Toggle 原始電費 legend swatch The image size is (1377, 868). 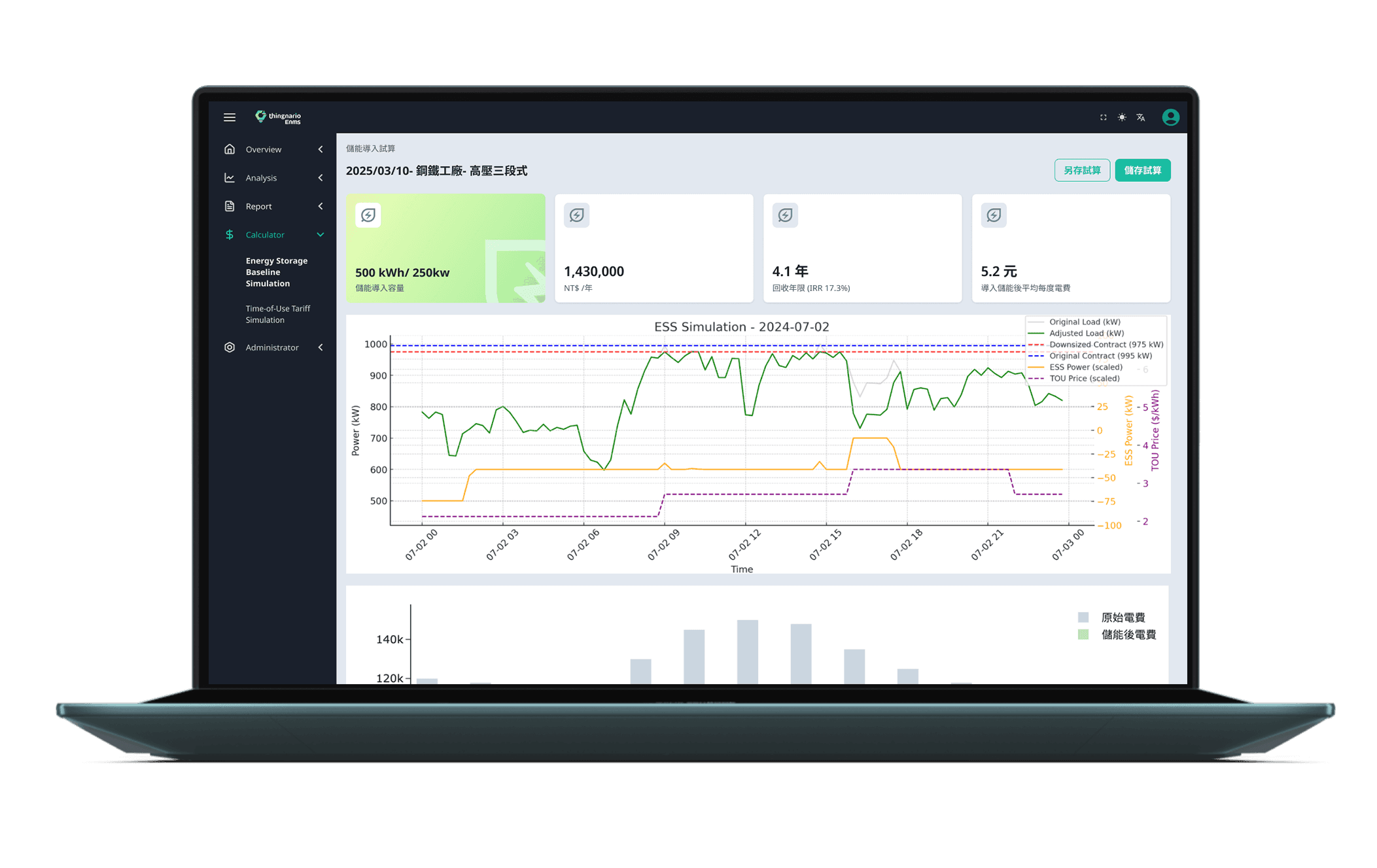click(x=1083, y=617)
